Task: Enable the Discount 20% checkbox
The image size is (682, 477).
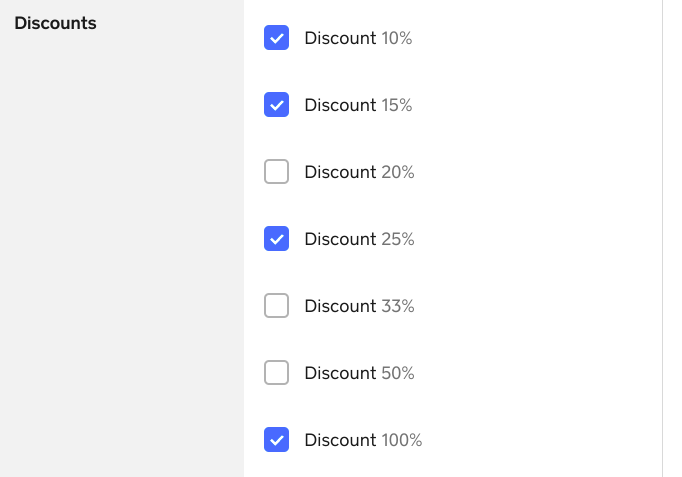Action: [x=276, y=172]
